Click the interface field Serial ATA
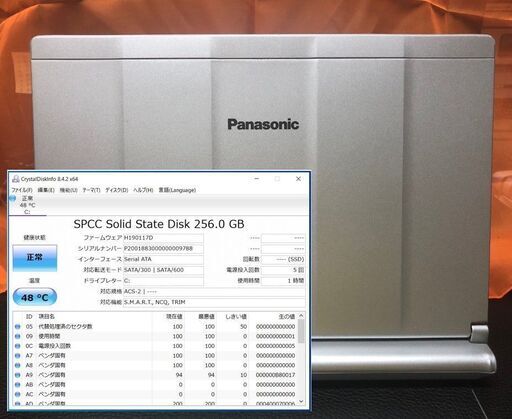The image size is (512, 419). (163, 259)
